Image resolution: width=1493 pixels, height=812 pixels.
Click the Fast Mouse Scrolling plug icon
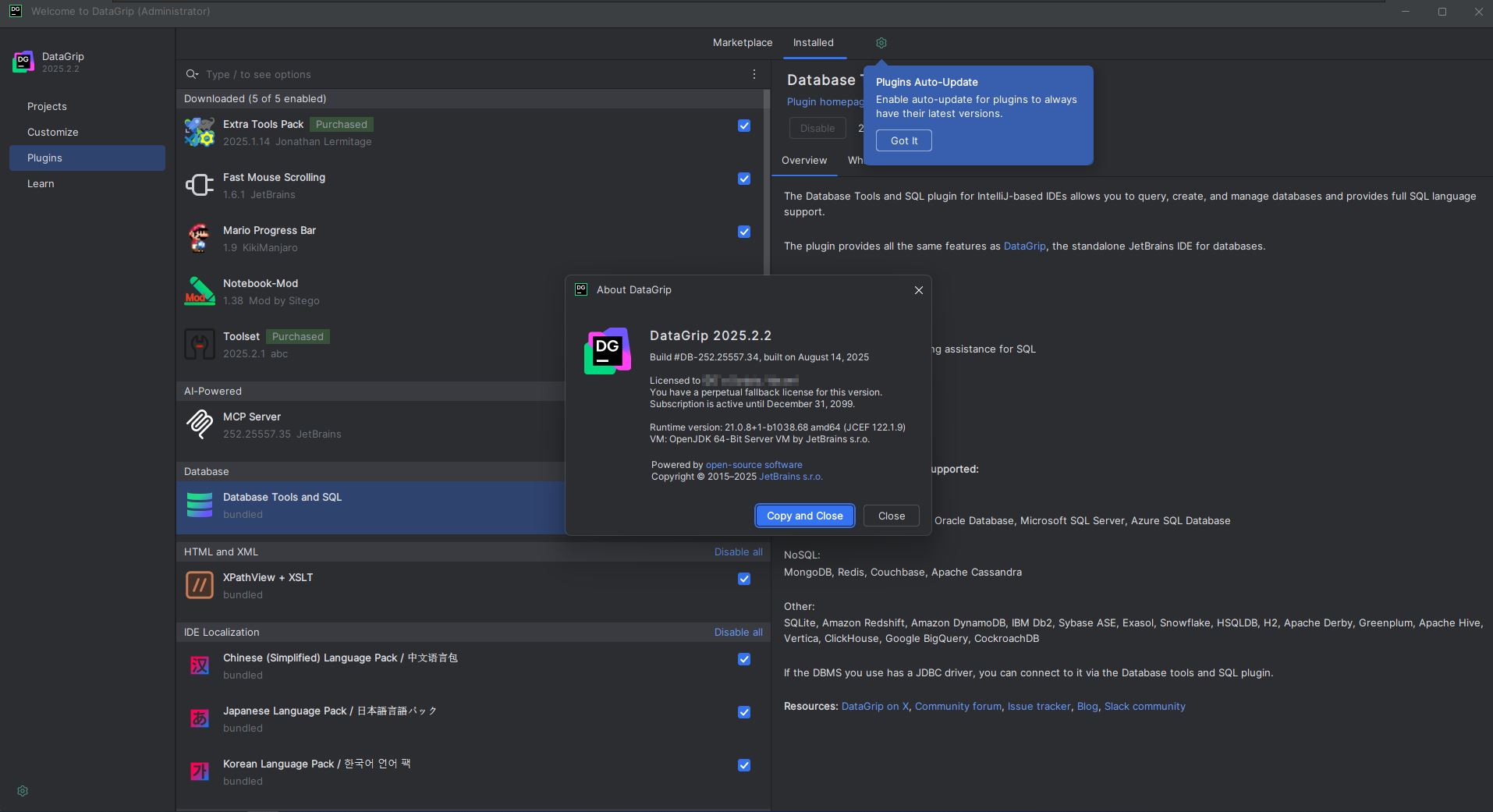(200, 186)
